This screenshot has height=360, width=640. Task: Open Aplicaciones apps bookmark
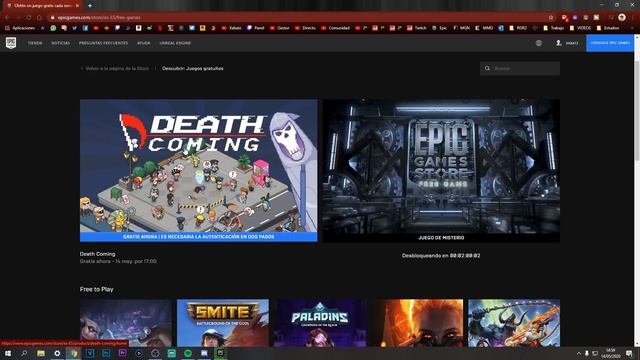(x=20, y=28)
